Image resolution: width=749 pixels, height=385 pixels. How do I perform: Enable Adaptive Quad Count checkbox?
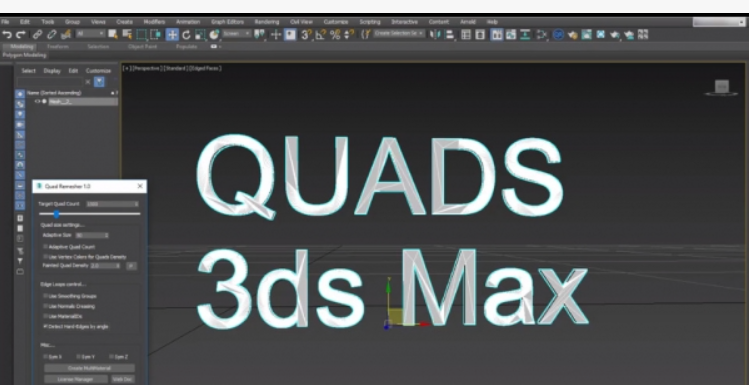pos(46,247)
